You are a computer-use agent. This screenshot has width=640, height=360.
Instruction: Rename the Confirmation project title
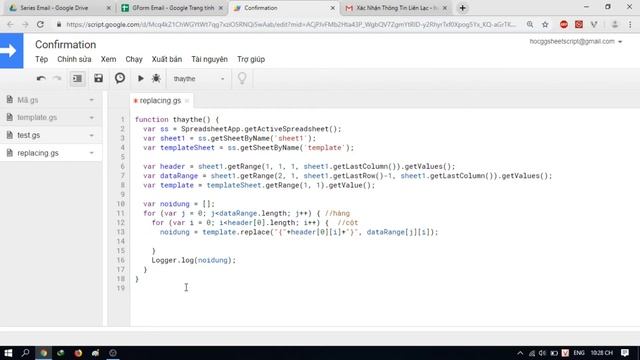(65, 44)
